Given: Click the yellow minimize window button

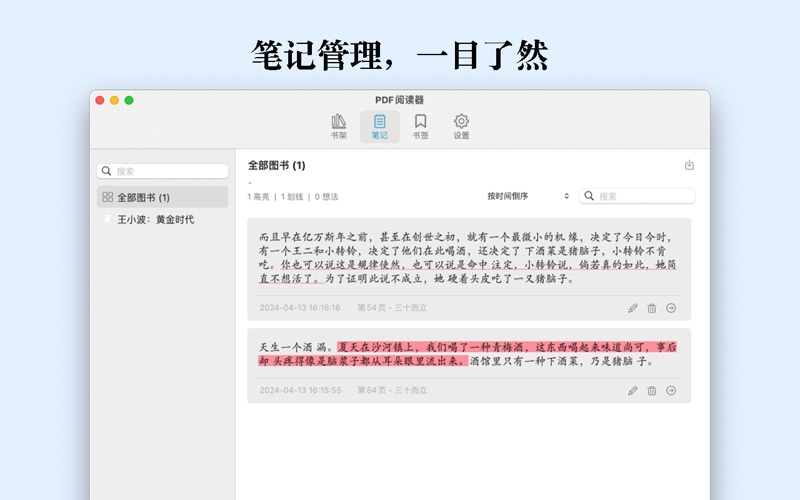Looking at the screenshot, I should point(114,100).
